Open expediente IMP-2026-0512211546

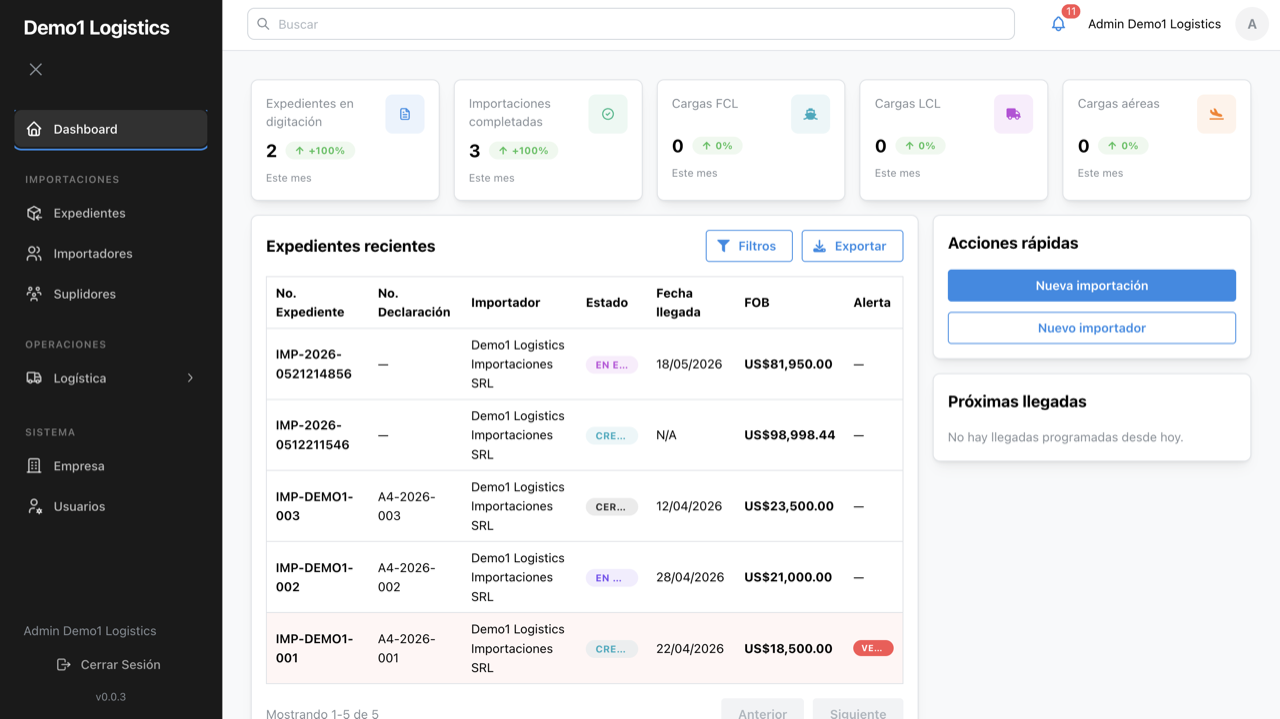(313, 435)
